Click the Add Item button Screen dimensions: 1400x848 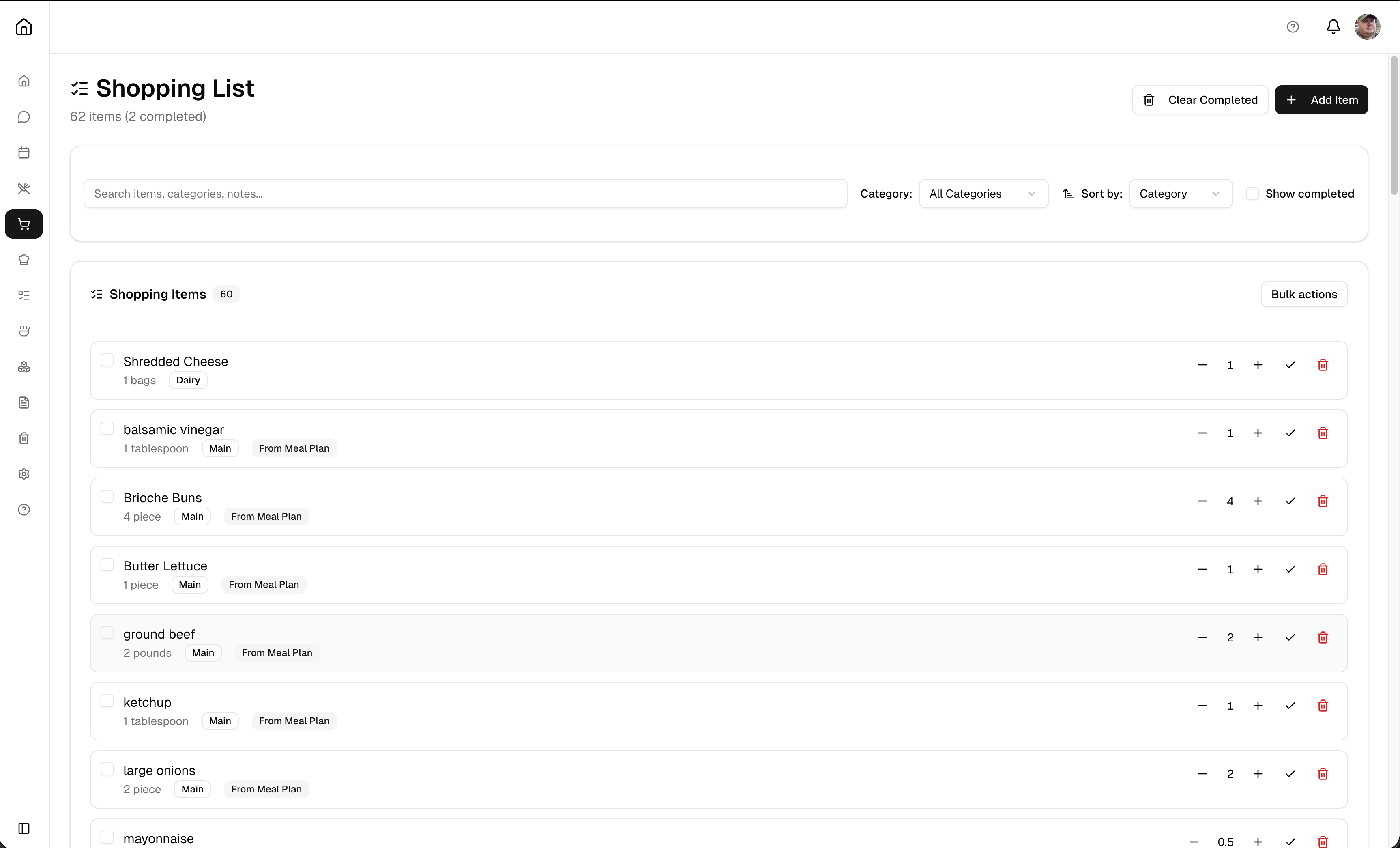tap(1321, 100)
